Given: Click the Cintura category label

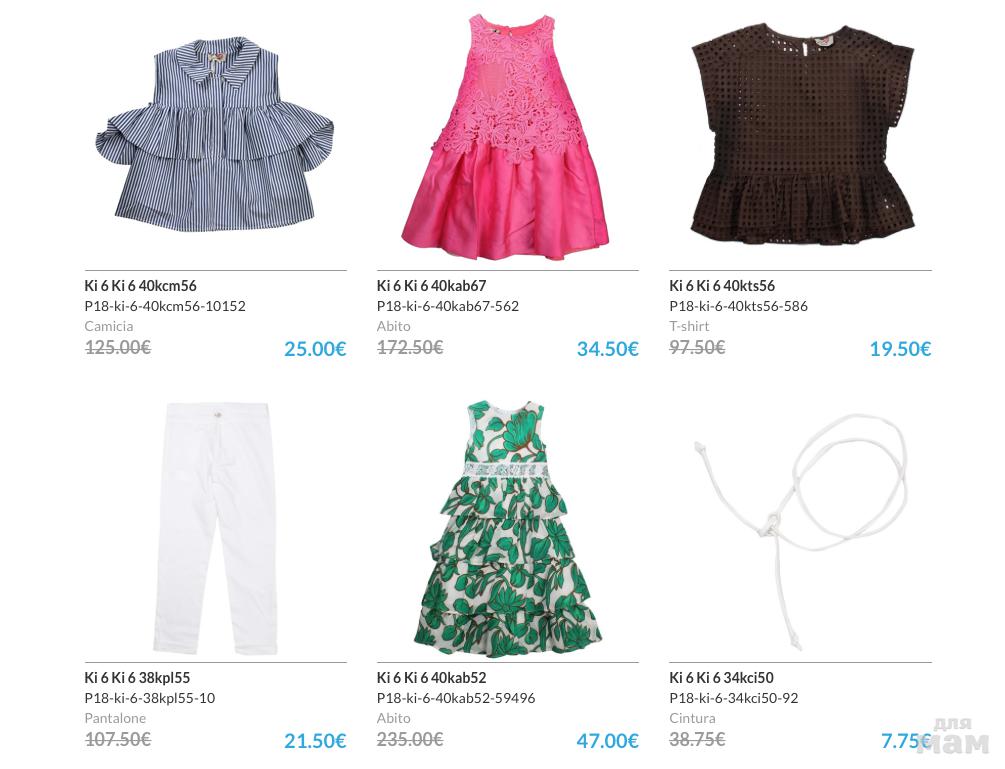Looking at the screenshot, I should pos(692,718).
